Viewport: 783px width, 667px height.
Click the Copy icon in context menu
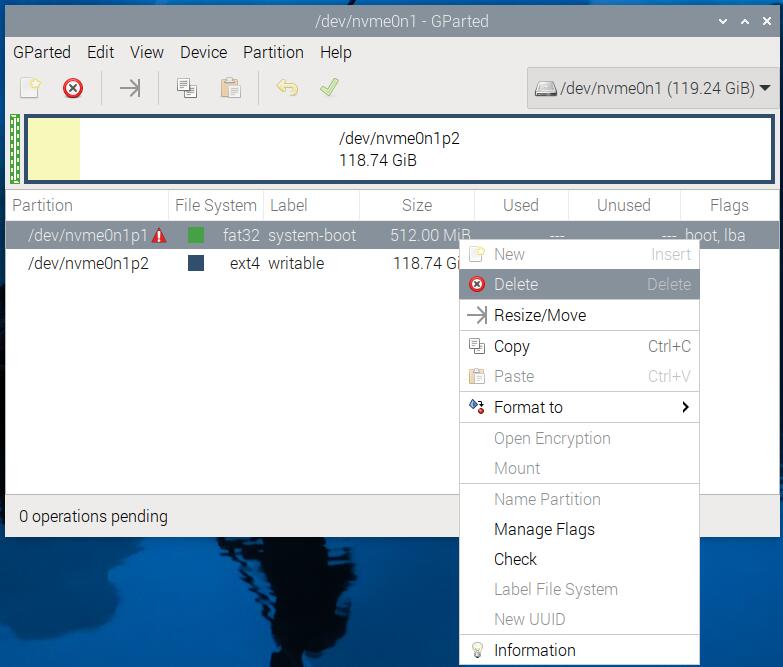click(477, 346)
